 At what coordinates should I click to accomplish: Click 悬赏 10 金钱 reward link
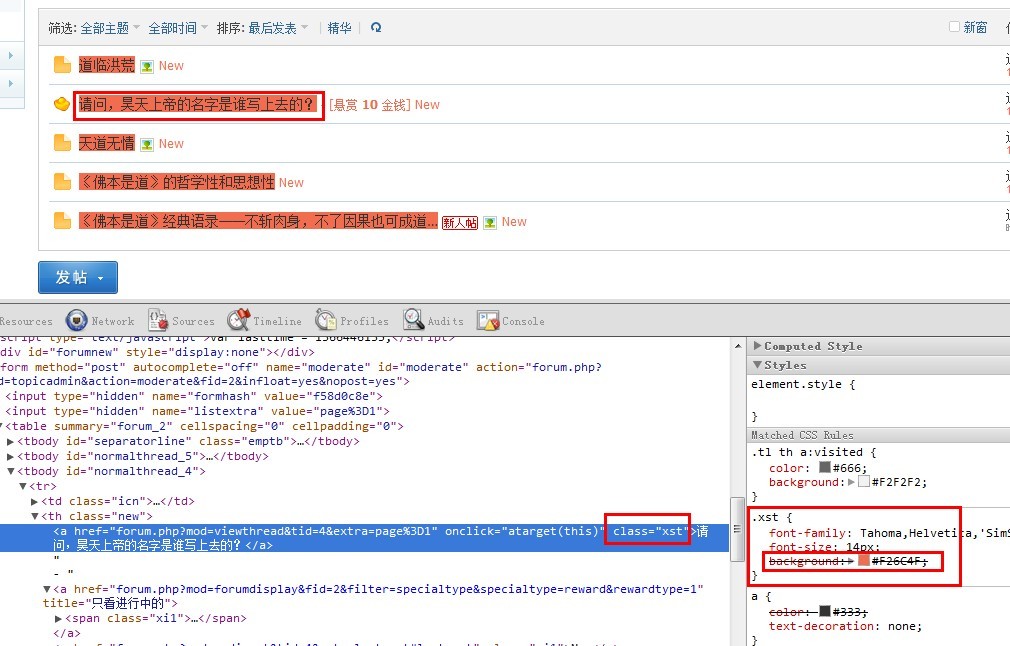(370, 105)
